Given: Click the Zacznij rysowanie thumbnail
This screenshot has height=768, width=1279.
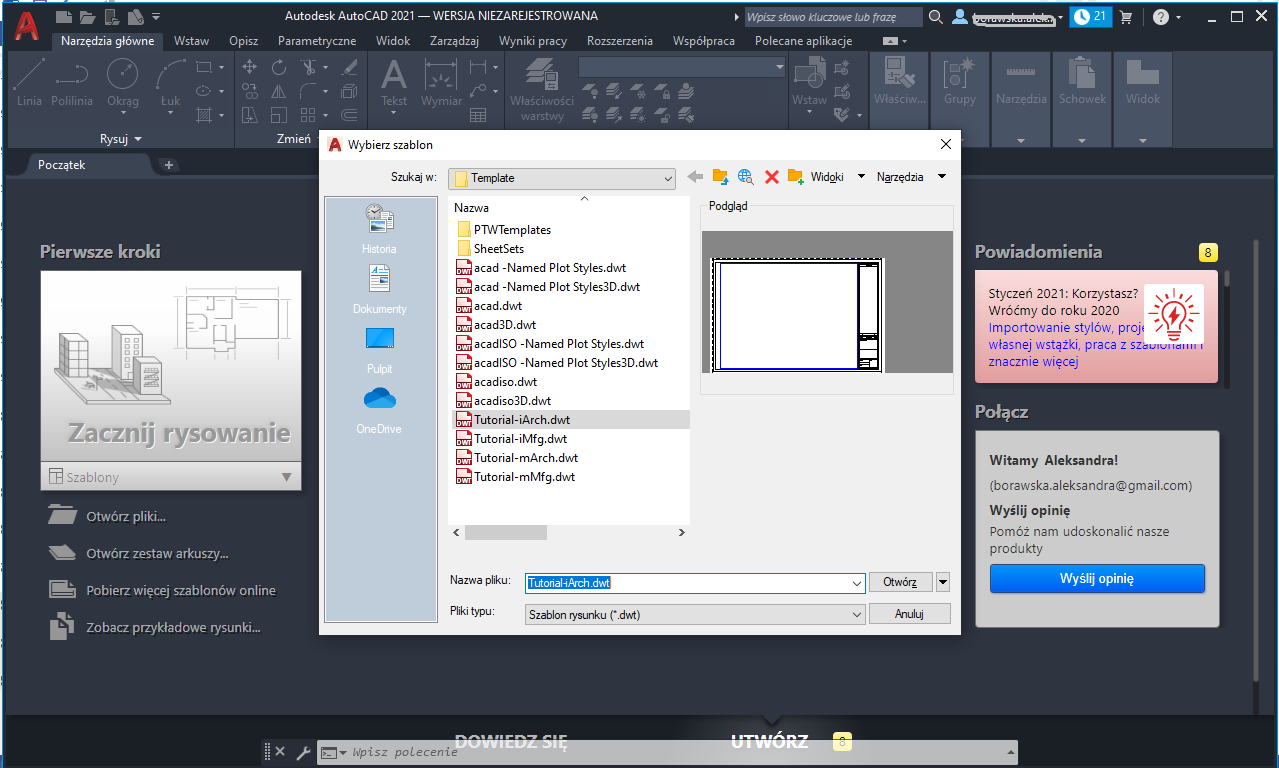Looking at the screenshot, I should pos(171,368).
